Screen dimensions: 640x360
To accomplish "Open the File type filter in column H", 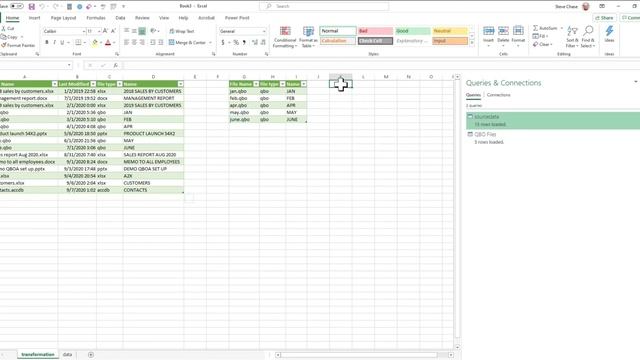I will pyautogui.click(x=282, y=84).
